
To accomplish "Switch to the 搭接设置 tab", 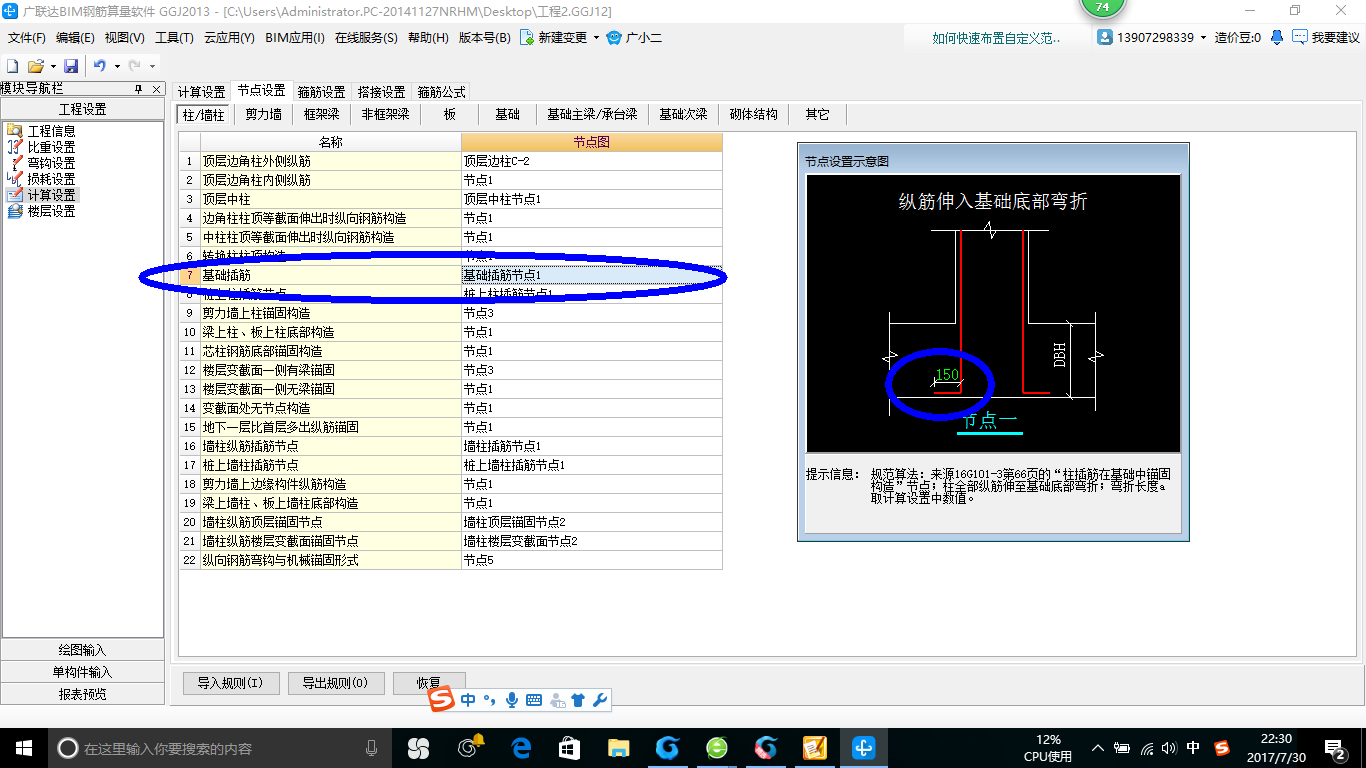I will coord(382,92).
